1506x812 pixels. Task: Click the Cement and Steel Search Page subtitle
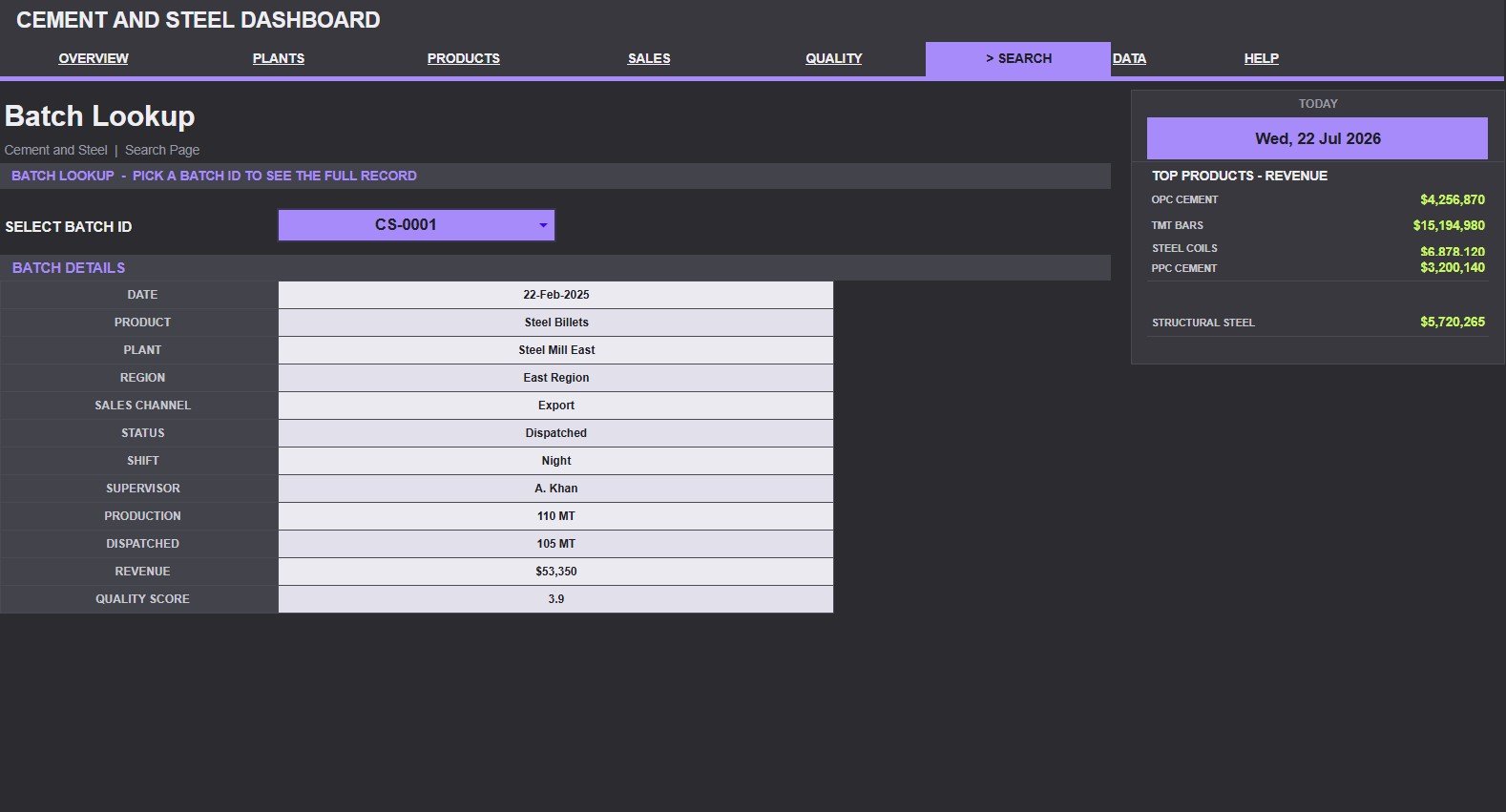point(102,150)
